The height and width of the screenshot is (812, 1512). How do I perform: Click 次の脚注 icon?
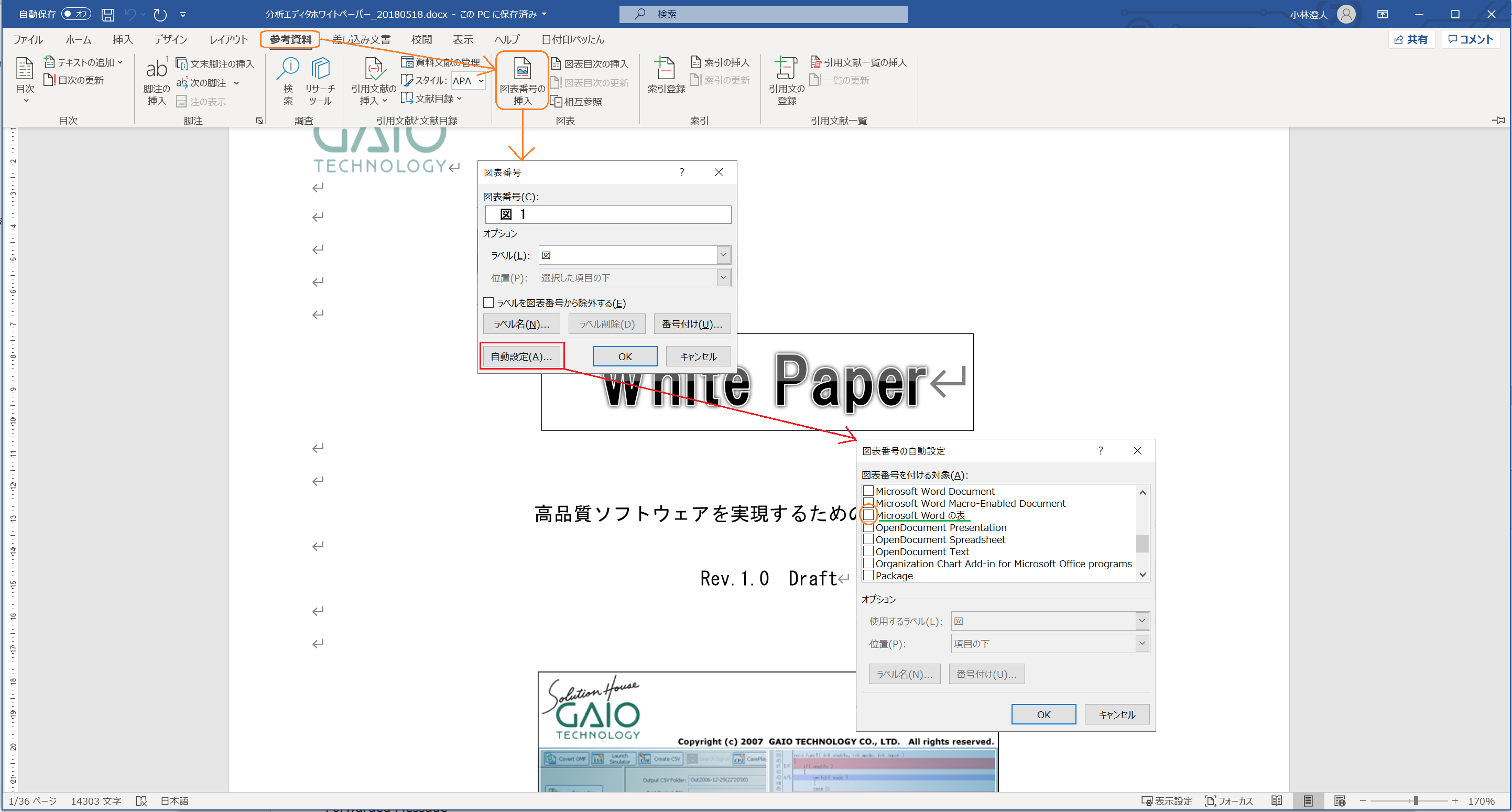[182, 82]
